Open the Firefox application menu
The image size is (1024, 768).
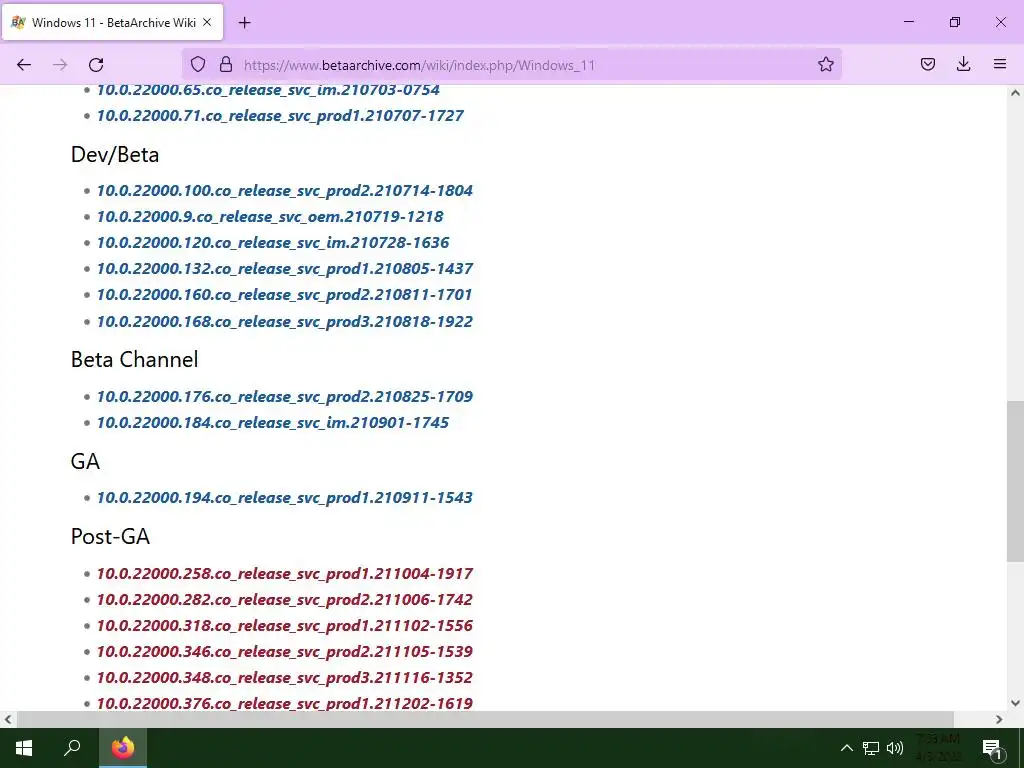[1000, 64]
